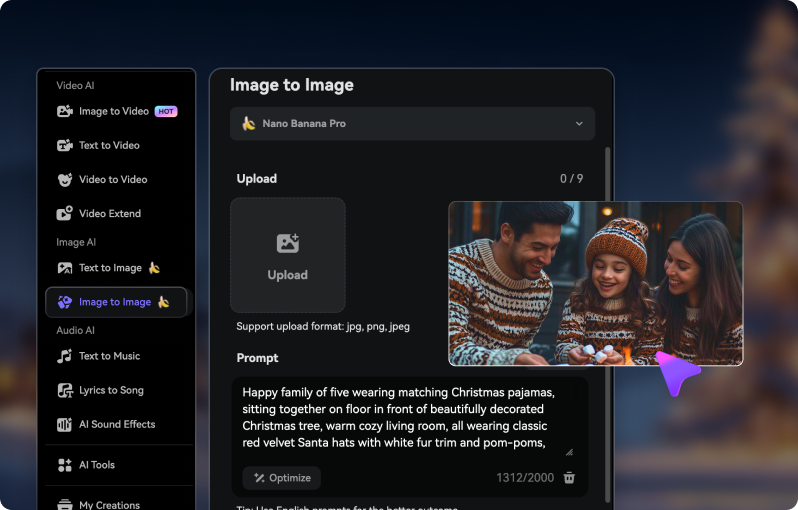Click the Lyrics to Song icon
This screenshot has width=798, height=510.
pos(65,390)
